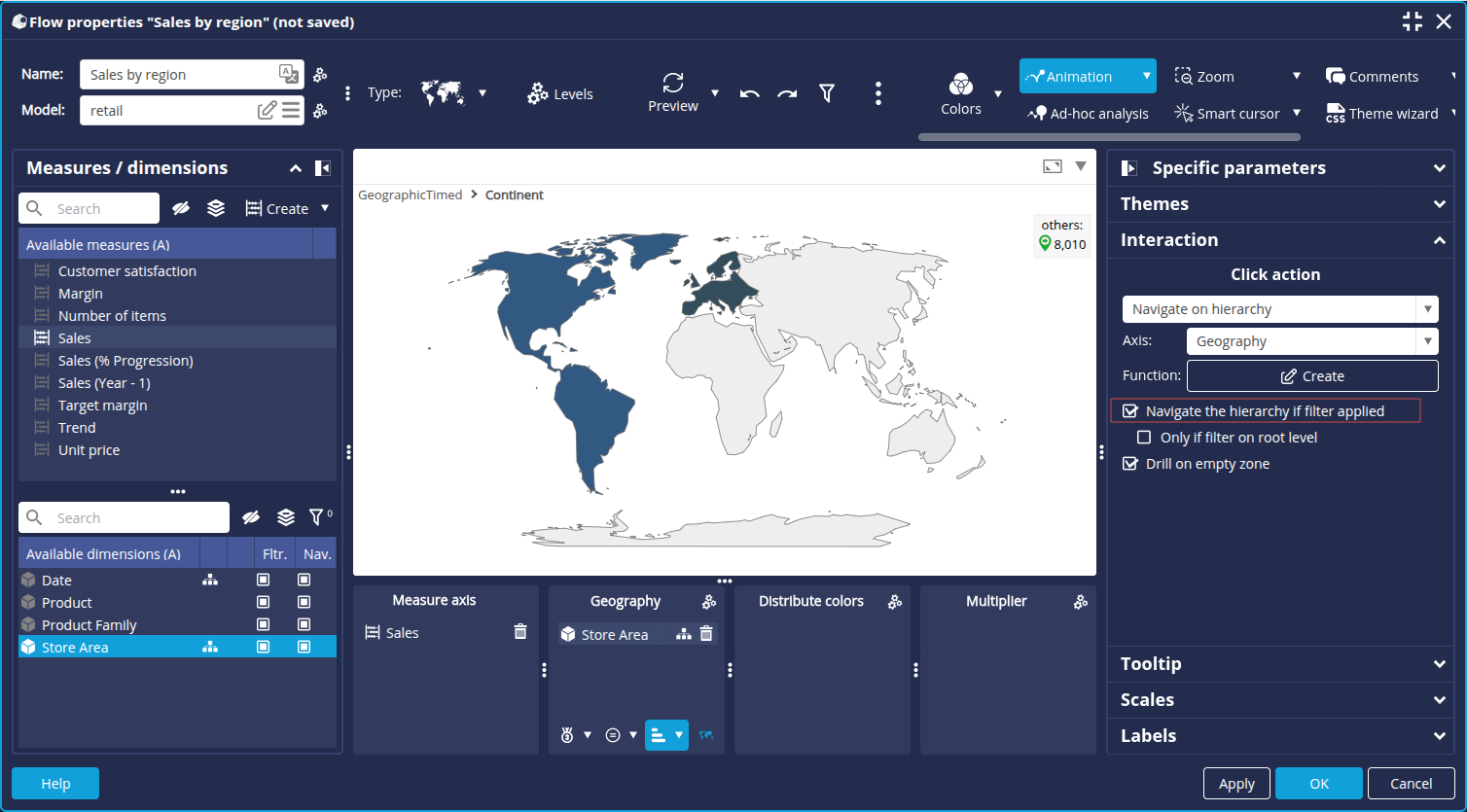Expand chart to fullscreen icon
Screen dimensions: 1467x812
(1053, 166)
